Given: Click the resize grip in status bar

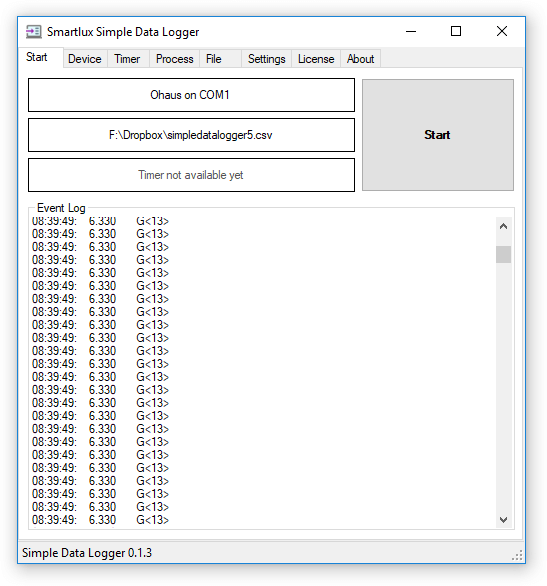Looking at the screenshot, I should (517, 555).
